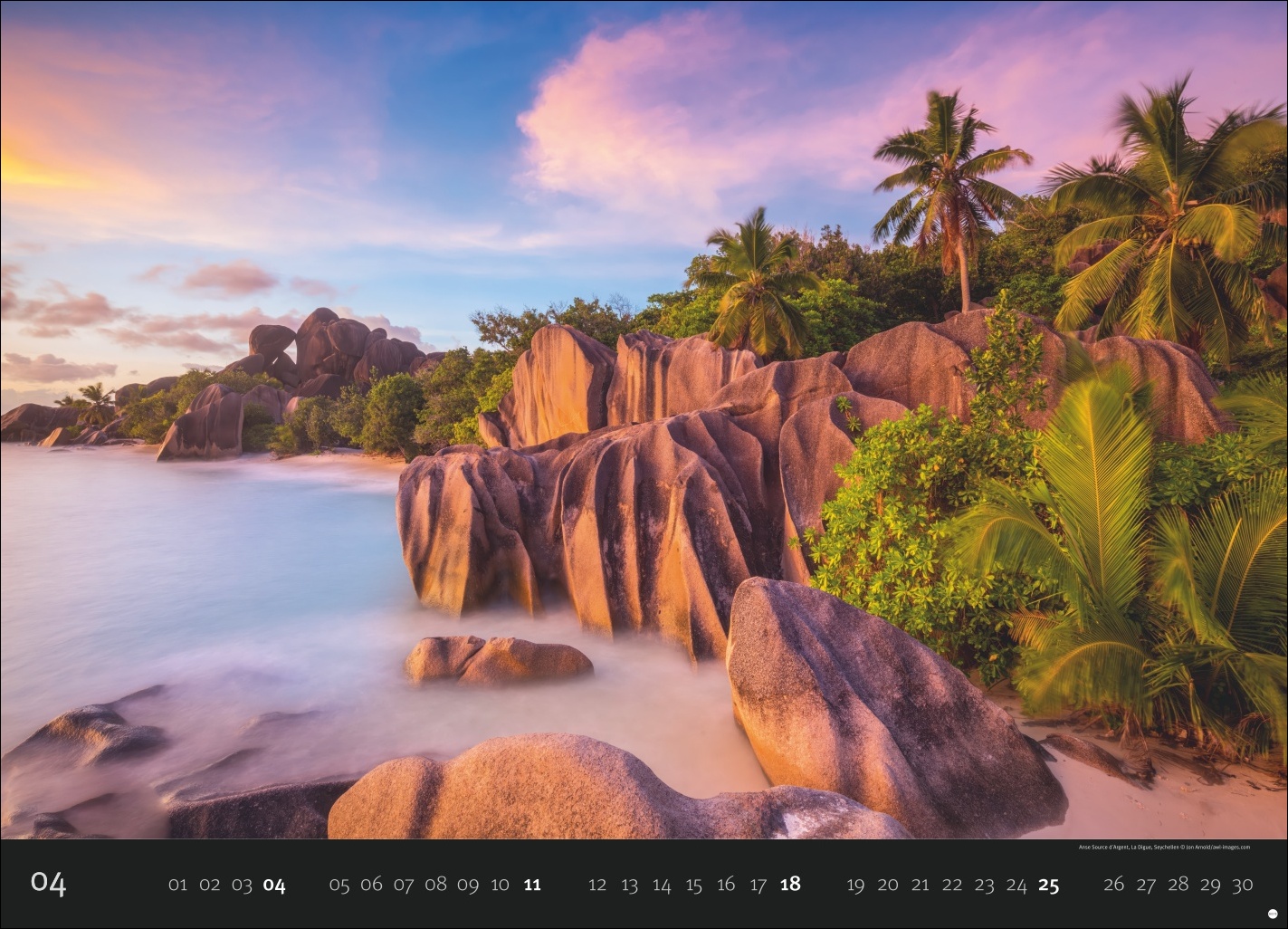1288x929 pixels.
Task: Select date 01 in the calendar strip
Action: (177, 885)
